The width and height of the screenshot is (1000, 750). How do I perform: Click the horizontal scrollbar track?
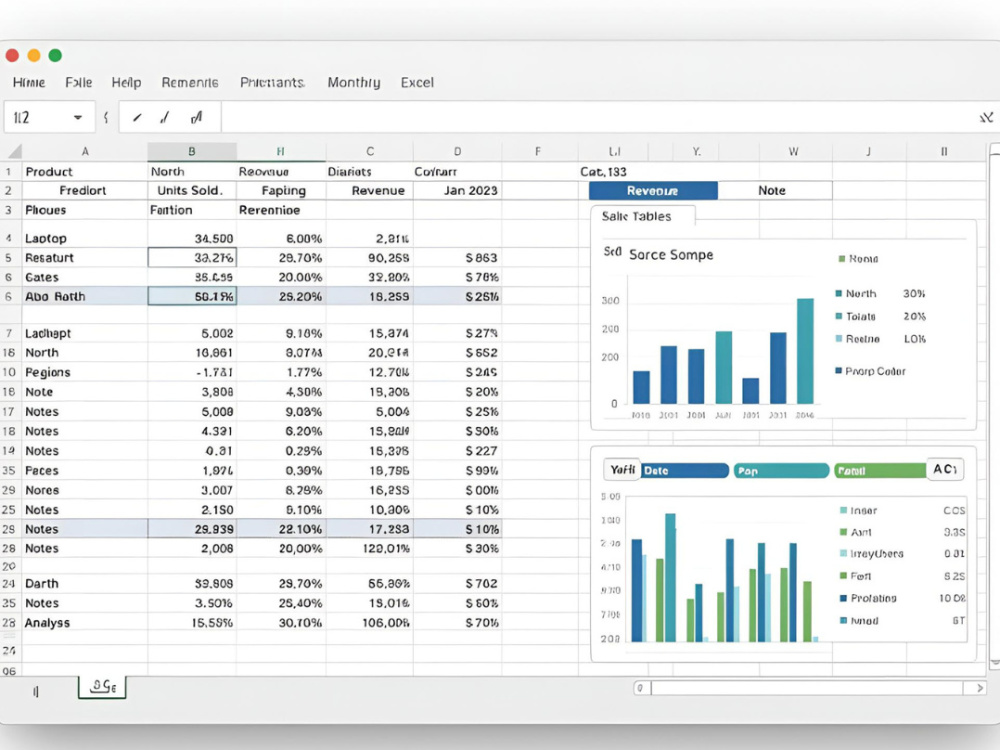point(807,688)
